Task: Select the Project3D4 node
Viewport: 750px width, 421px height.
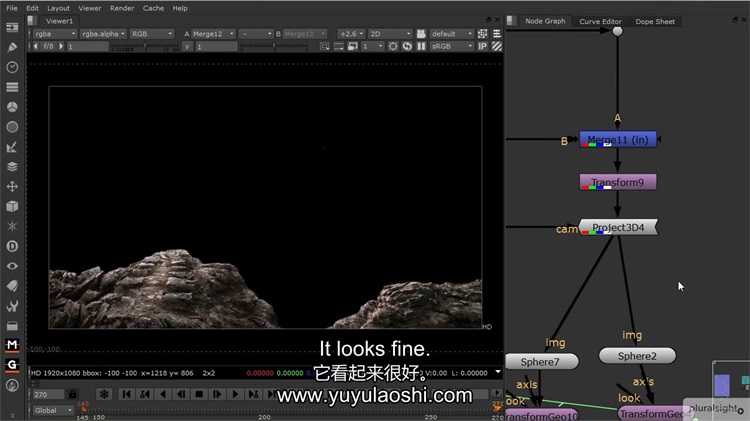Action: pyautogui.click(x=618, y=227)
